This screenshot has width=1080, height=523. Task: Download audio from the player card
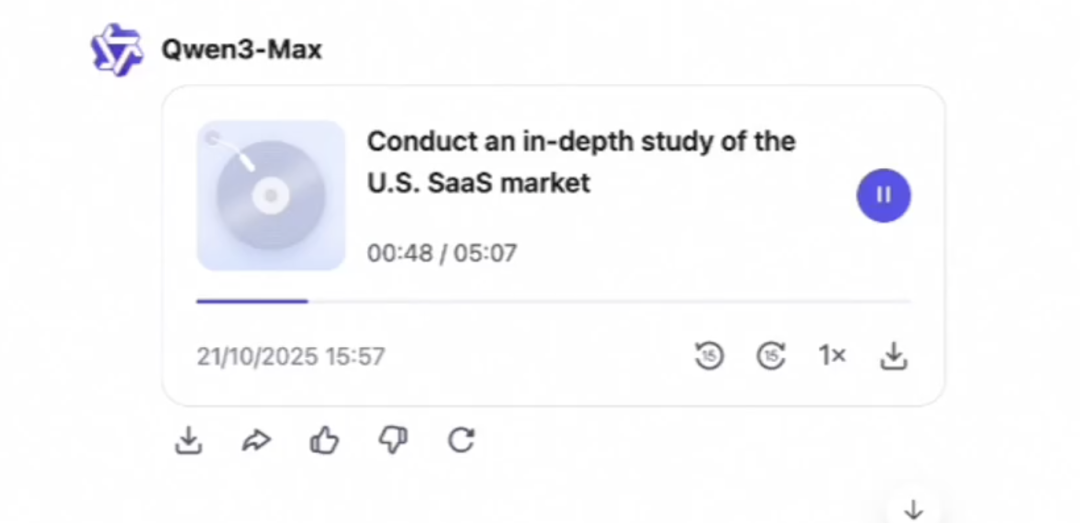tap(893, 356)
